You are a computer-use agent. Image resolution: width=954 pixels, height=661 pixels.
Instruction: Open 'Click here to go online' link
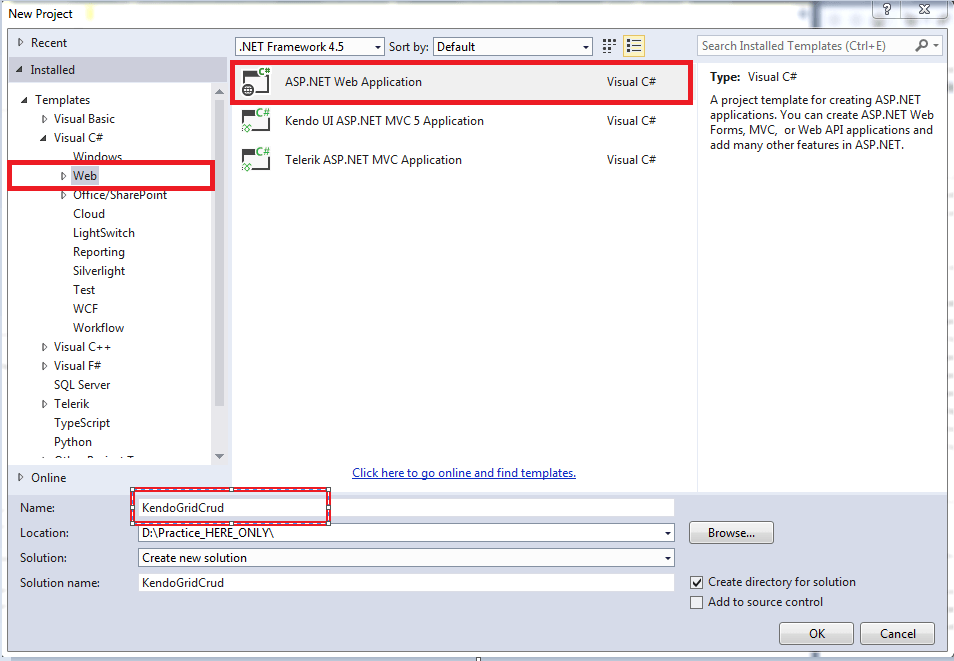coord(464,473)
